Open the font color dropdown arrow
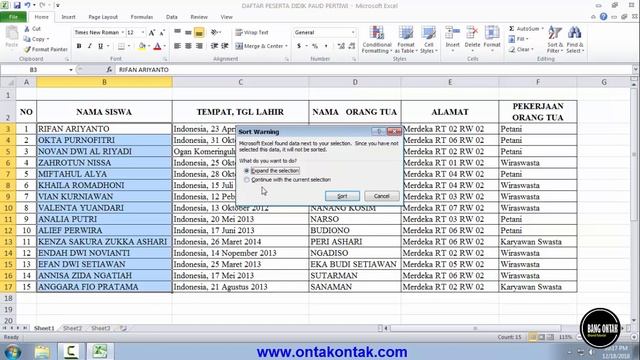Viewport: 640px width, 360px height. coord(164,46)
